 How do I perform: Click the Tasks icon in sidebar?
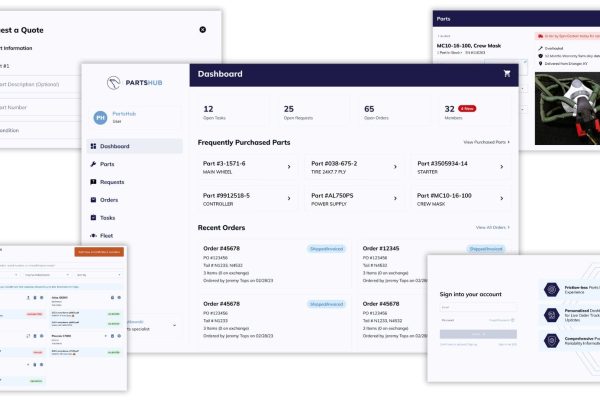(x=93, y=217)
